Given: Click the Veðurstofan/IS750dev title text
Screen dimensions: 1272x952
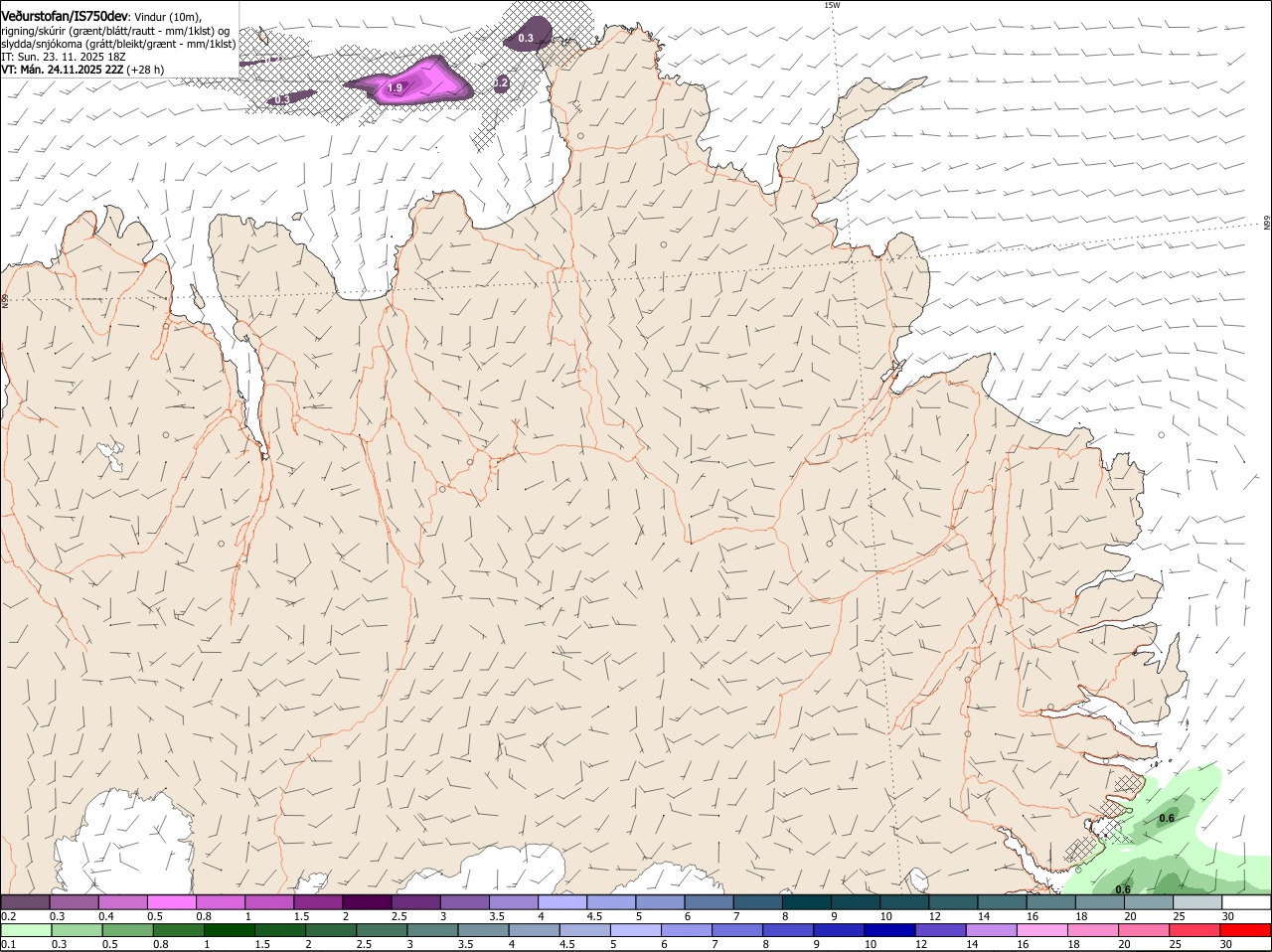Looking at the screenshot, I should [x=65, y=16].
